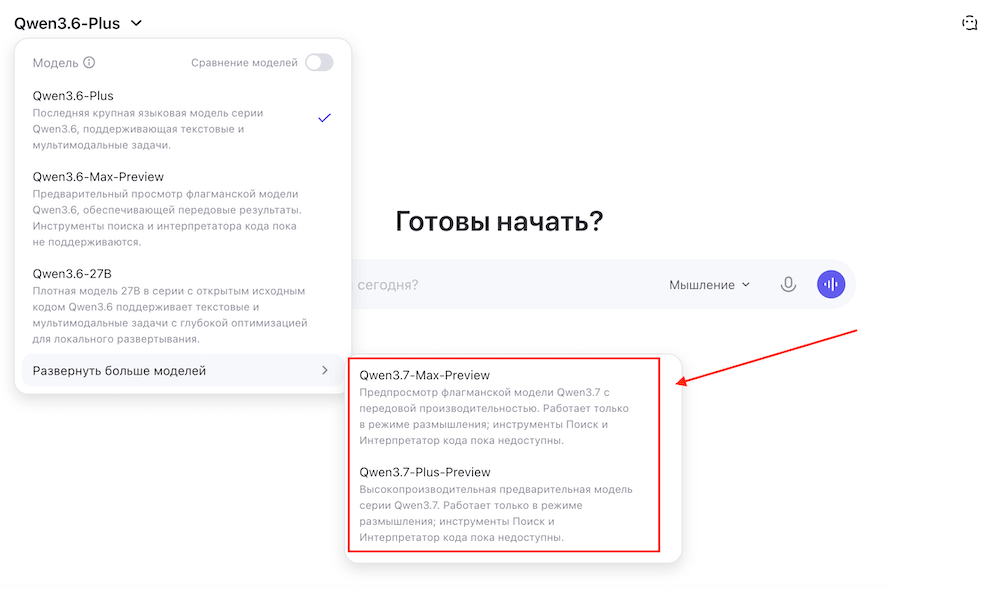
Task: Click the Qwen3.7-Max-Preview description starting Предпросмотр
Action: tap(494, 416)
